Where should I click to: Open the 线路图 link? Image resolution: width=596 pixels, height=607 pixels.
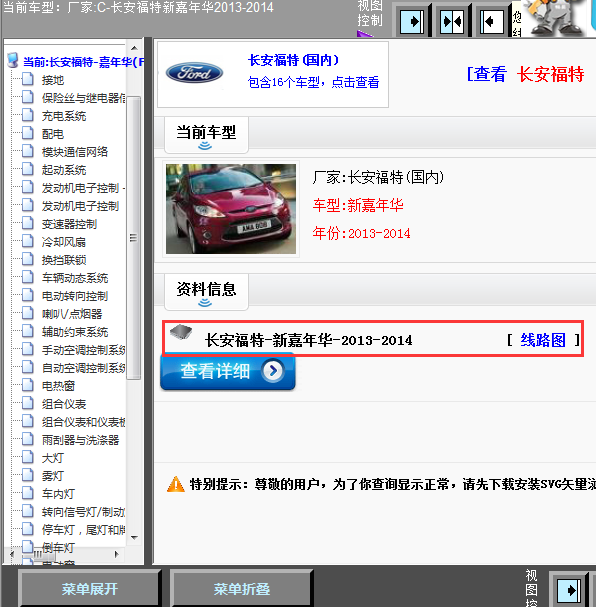(x=543, y=340)
